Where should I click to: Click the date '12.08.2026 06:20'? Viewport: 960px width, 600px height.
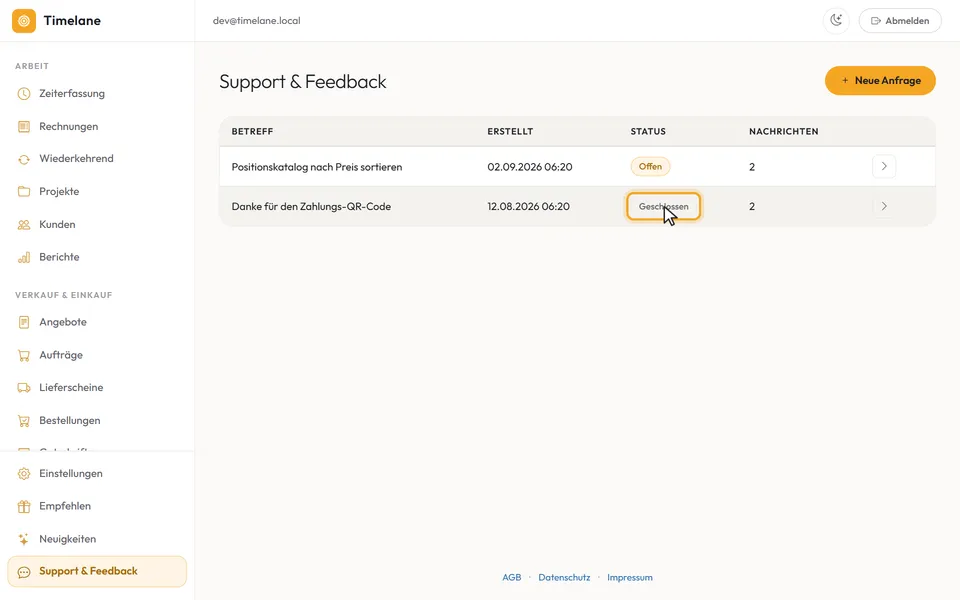[528, 207]
